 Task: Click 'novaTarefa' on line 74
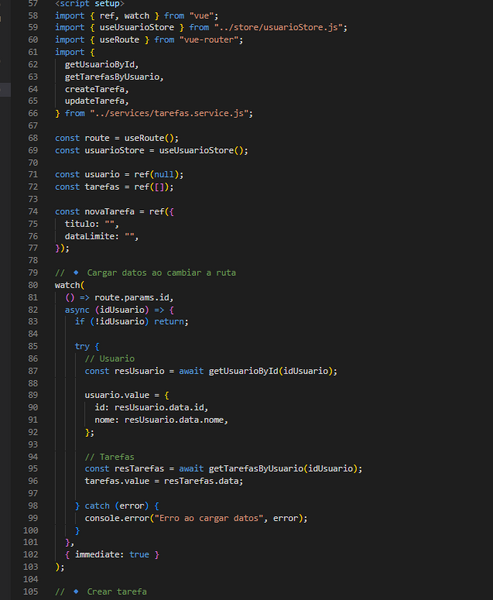[109, 212]
